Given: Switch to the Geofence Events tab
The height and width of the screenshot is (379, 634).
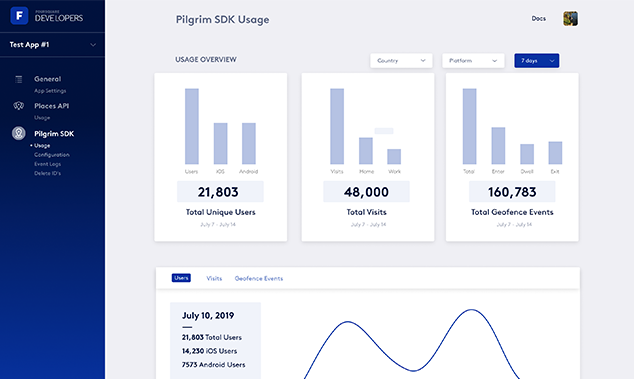Looking at the screenshot, I should 259,278.
